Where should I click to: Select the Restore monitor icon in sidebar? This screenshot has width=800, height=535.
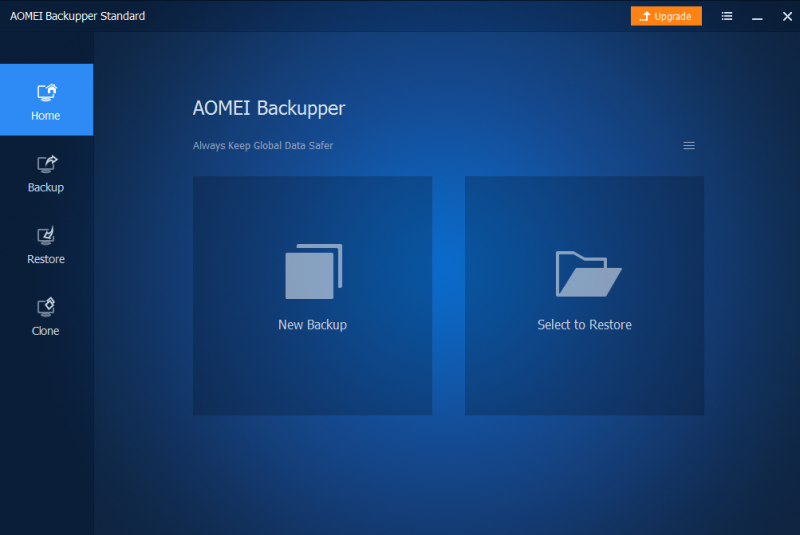[x=46, y=236]
